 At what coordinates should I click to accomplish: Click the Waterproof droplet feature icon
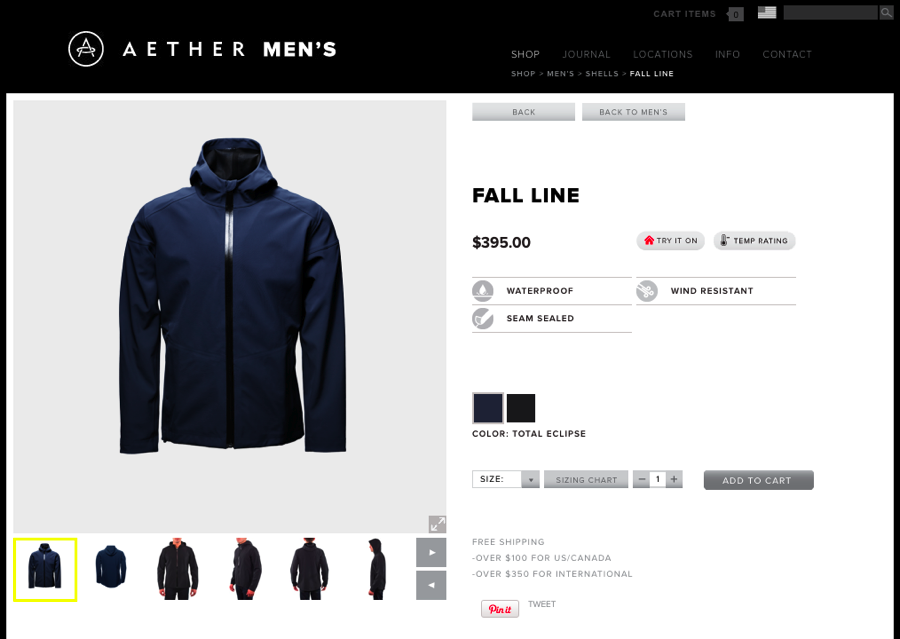[483, 291]
